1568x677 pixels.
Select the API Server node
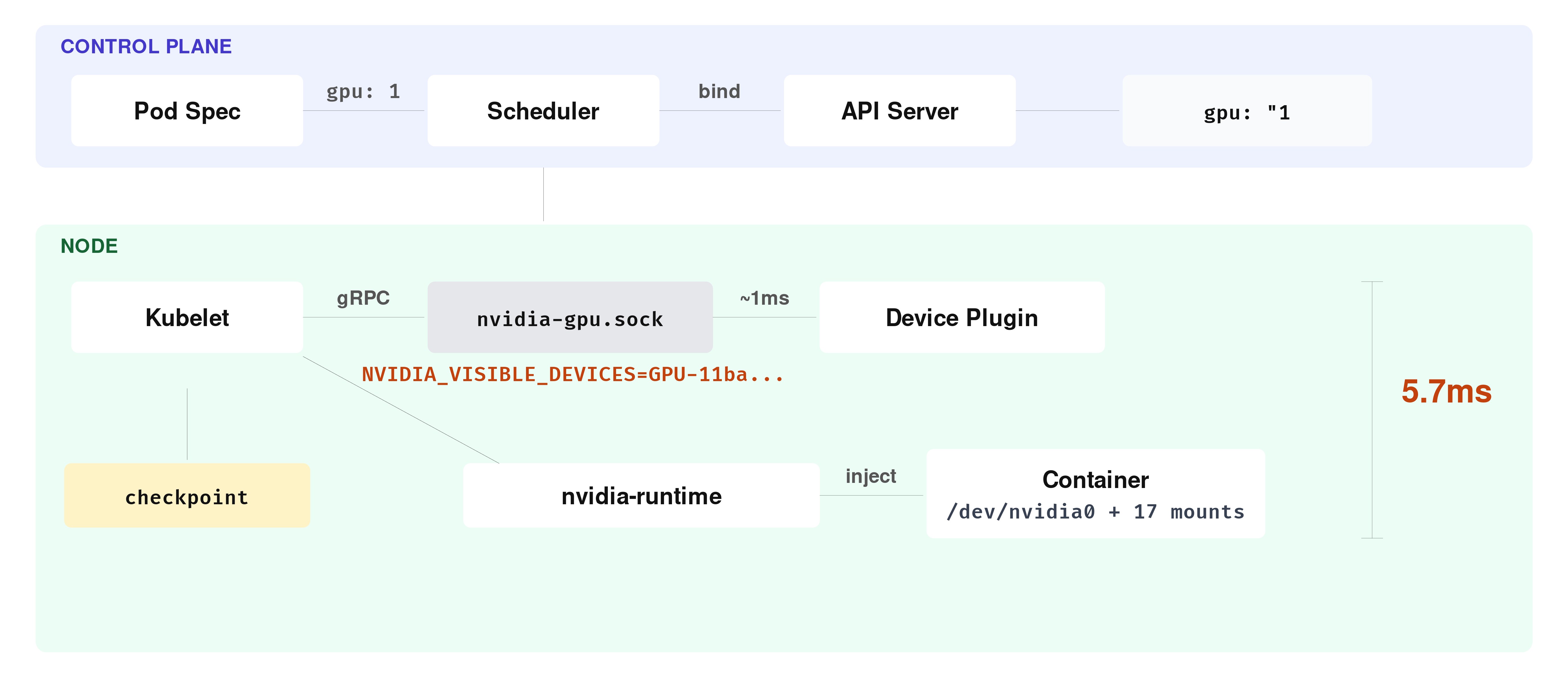[x=899, y=111]
